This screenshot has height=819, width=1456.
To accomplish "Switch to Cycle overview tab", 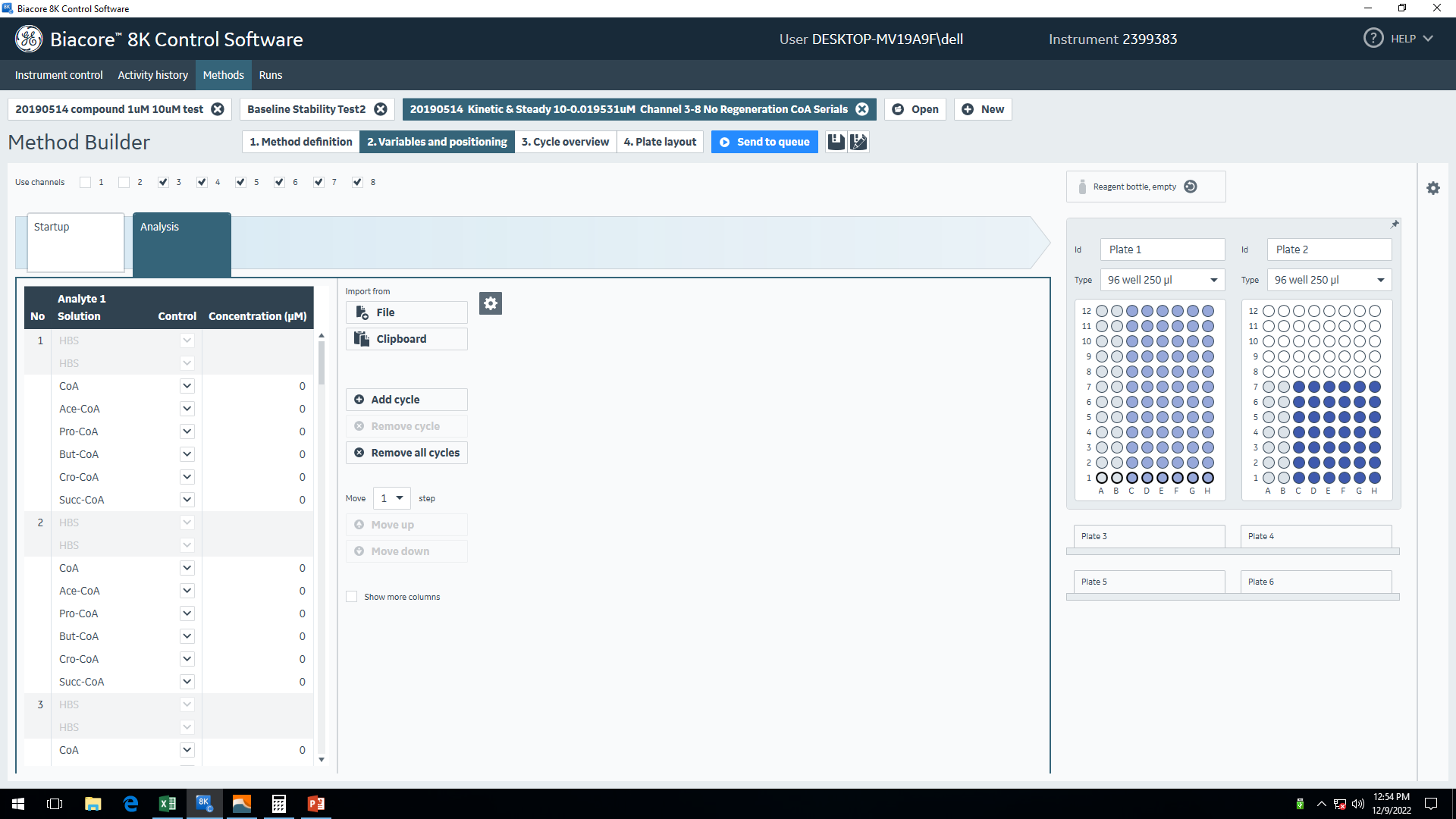I will tap(565, 142).
